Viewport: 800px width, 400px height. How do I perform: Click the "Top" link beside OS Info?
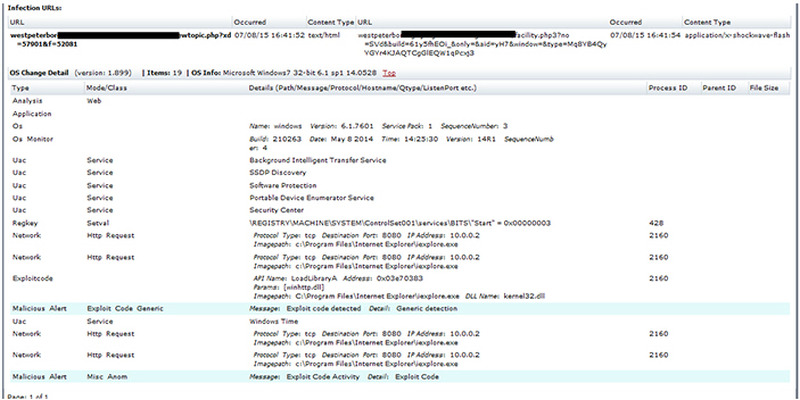click(389, 73)
